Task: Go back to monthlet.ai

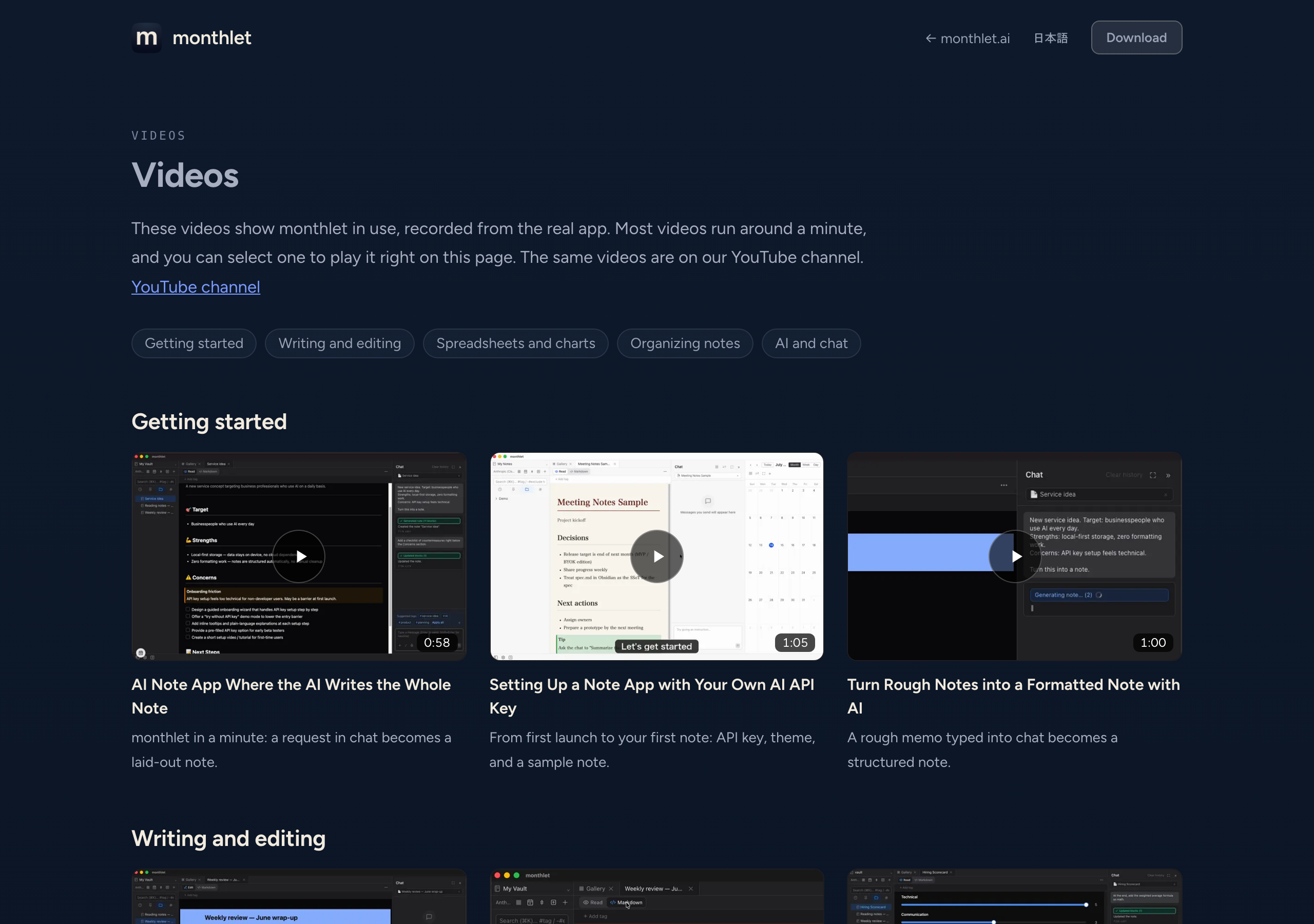Action: coord(968,38)
